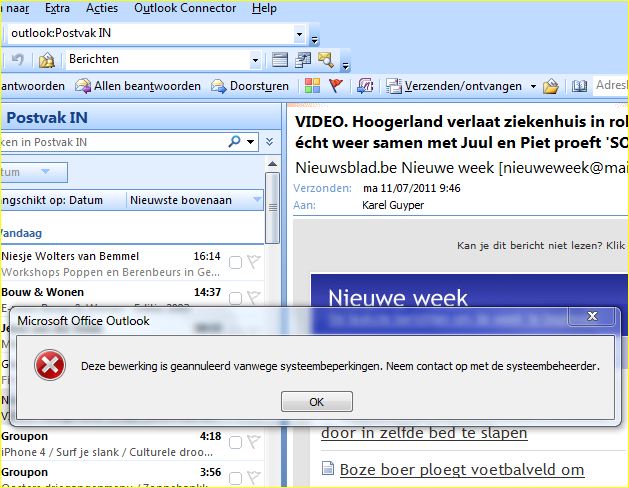
Task: Open the Berichten view dropdown
Action: [x=255, y=61]
